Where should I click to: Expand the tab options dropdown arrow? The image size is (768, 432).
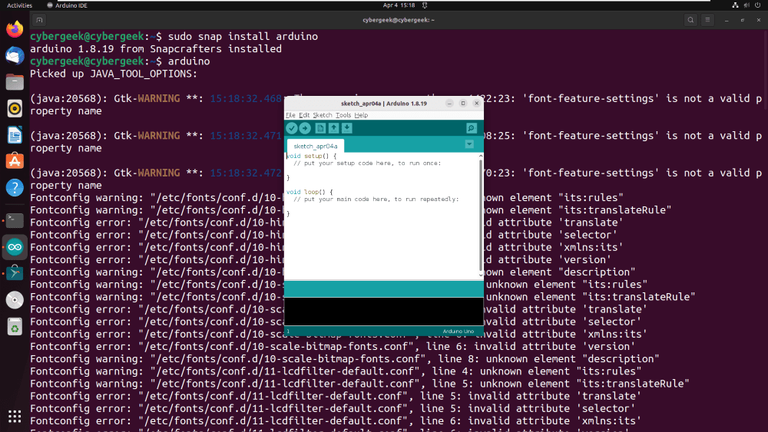(x=469, y=144)
